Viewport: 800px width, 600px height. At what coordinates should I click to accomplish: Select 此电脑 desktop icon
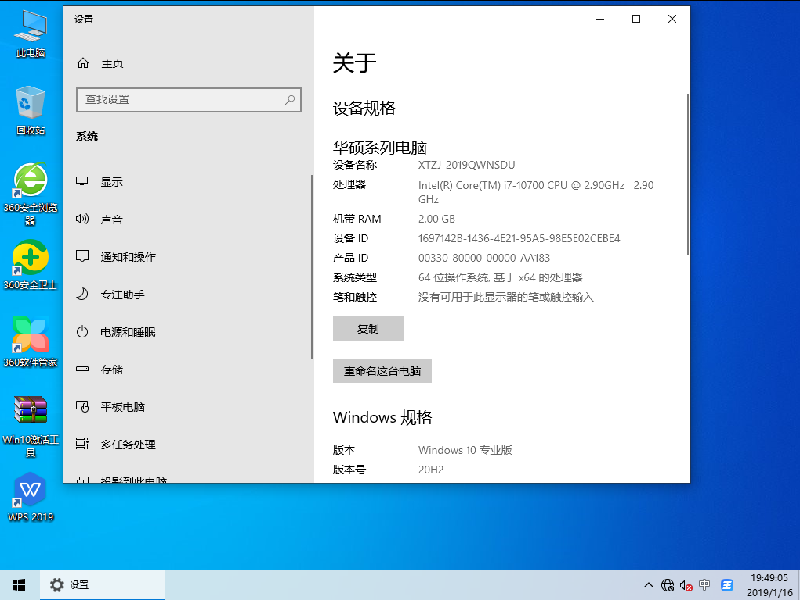[31, 34]
